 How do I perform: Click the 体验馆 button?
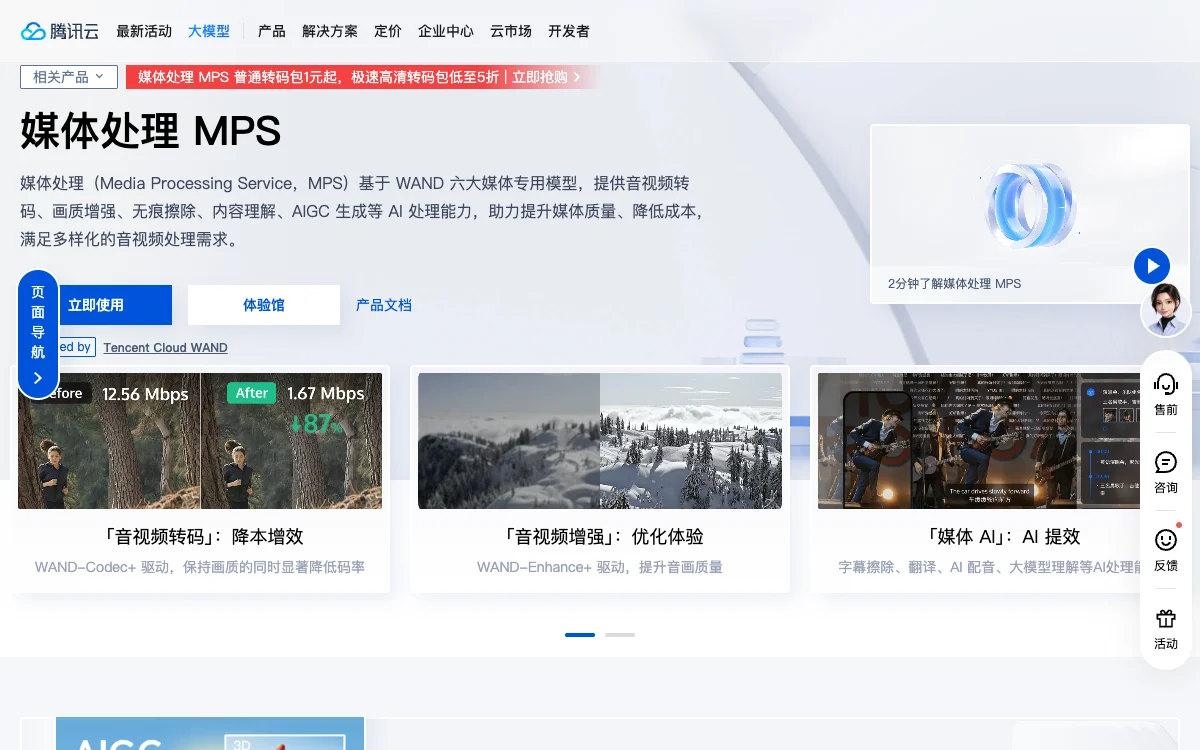264,305
